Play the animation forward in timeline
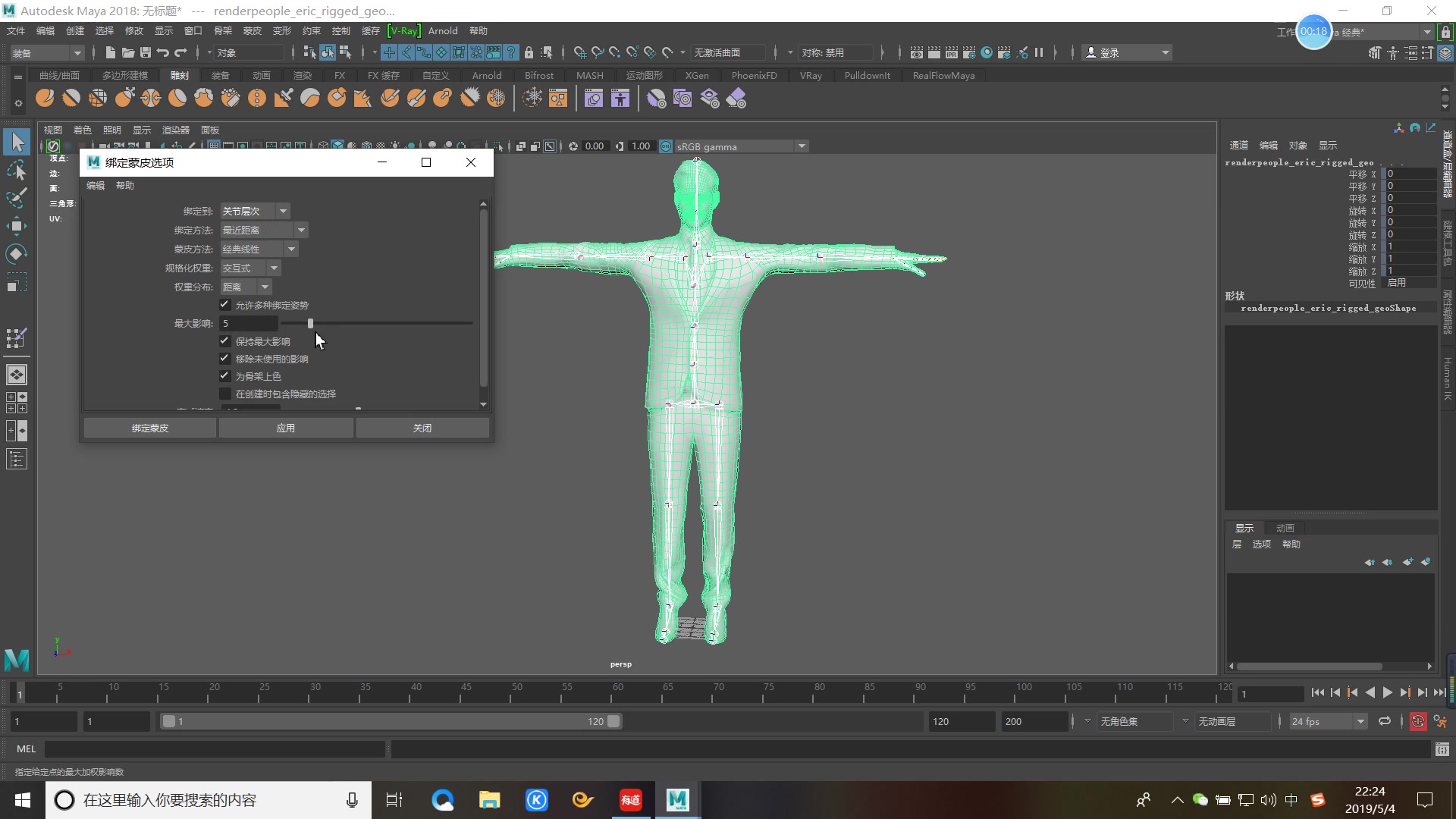Image resolution: width=1456 pixels, height=819 pixels. 1387,692
